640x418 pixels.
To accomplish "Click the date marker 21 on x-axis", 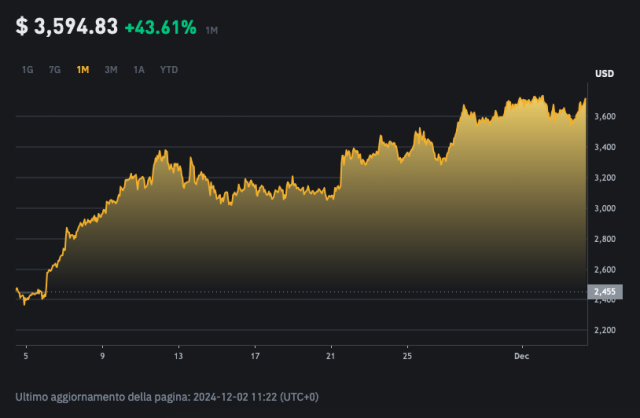I will pos(331,355).
